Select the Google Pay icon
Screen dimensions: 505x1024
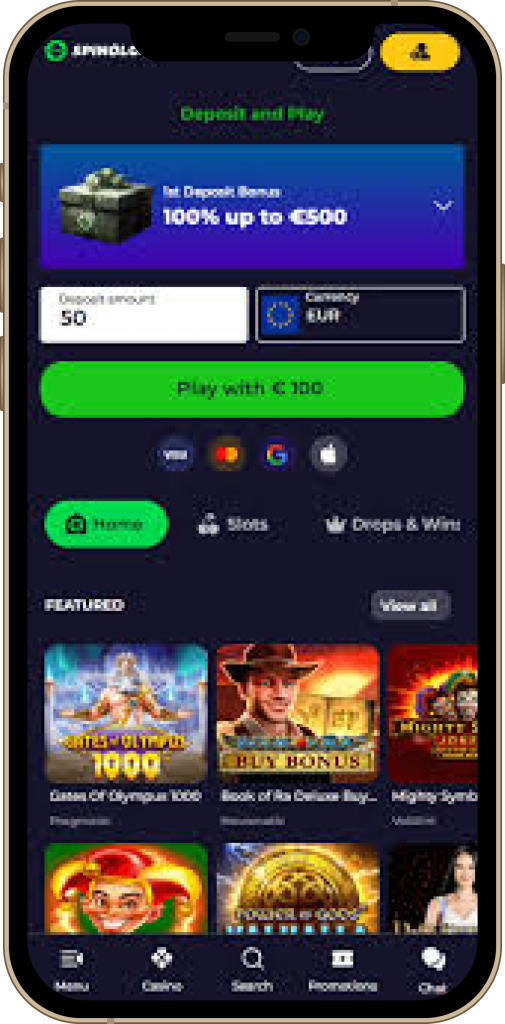click(277, 454)
